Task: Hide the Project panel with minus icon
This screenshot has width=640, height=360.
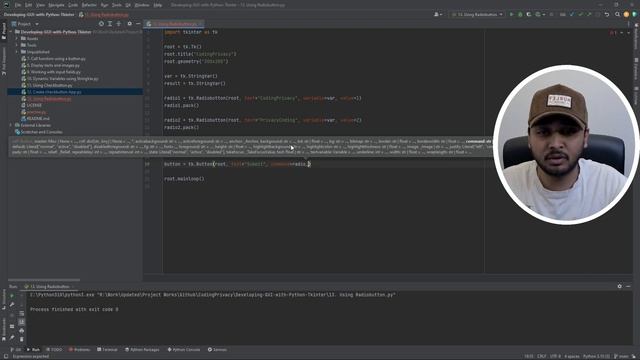Action: tap(138, 24)
